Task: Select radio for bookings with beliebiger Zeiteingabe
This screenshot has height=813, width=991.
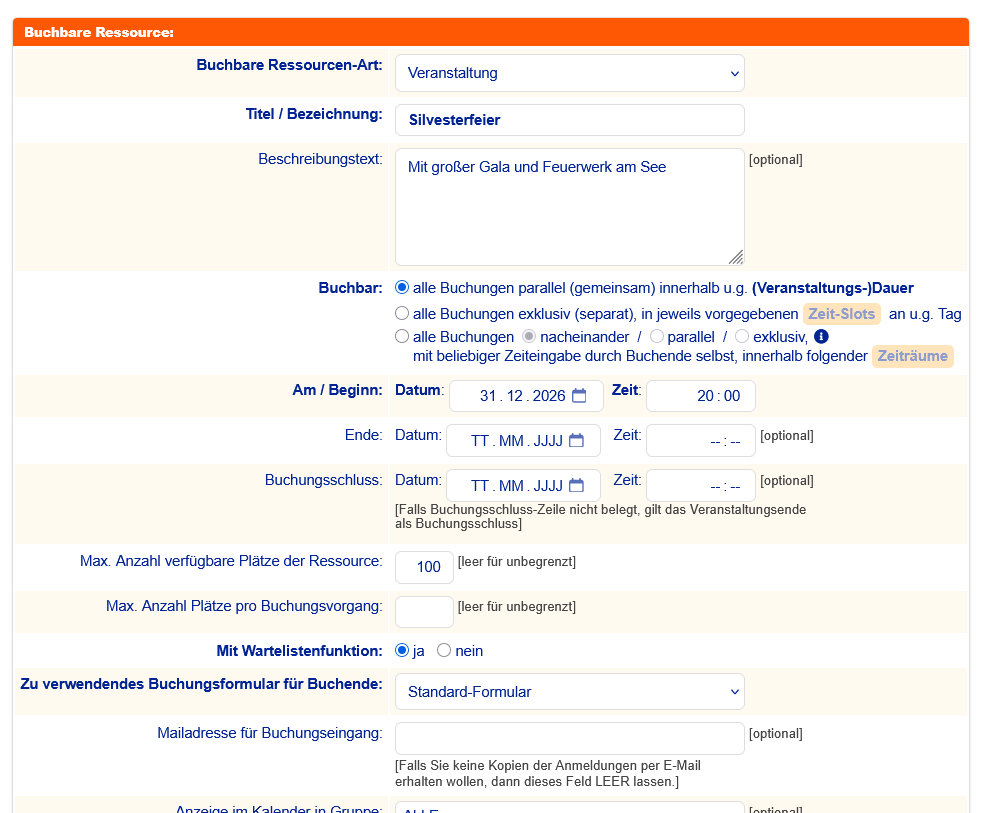Action: point(402,337)
